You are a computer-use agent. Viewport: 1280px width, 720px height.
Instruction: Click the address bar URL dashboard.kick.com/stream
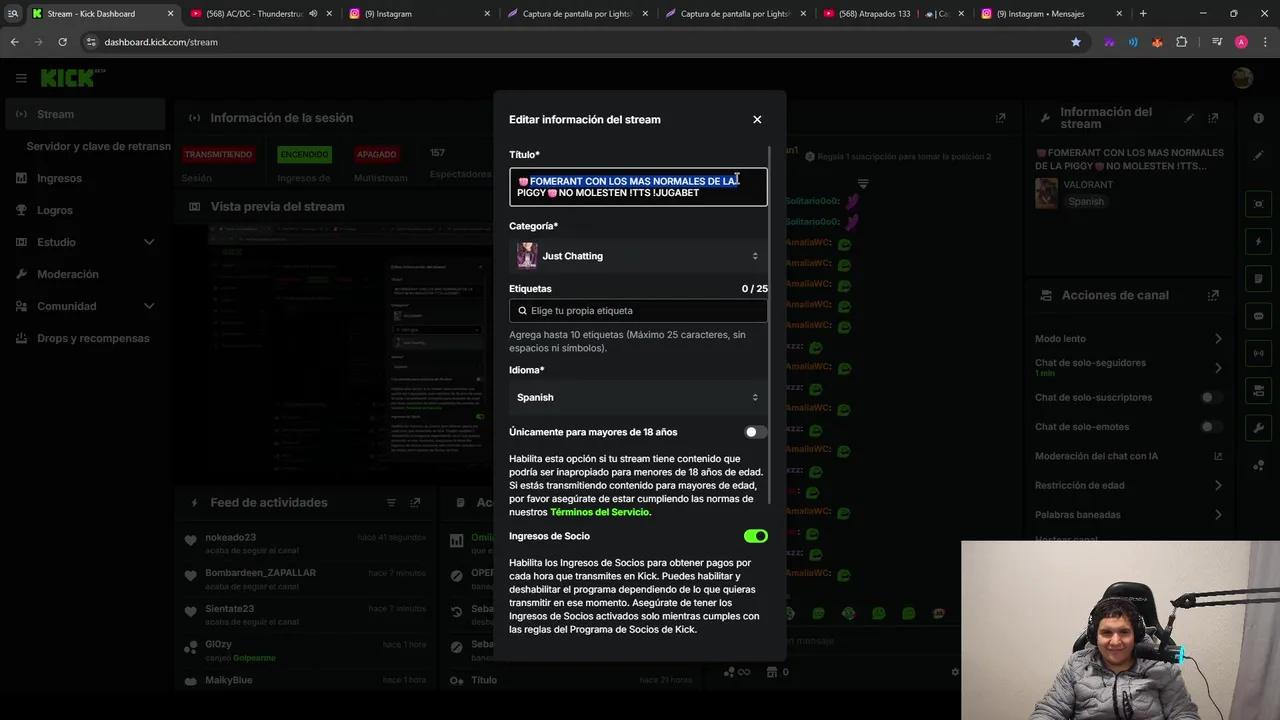coord(161,42)
